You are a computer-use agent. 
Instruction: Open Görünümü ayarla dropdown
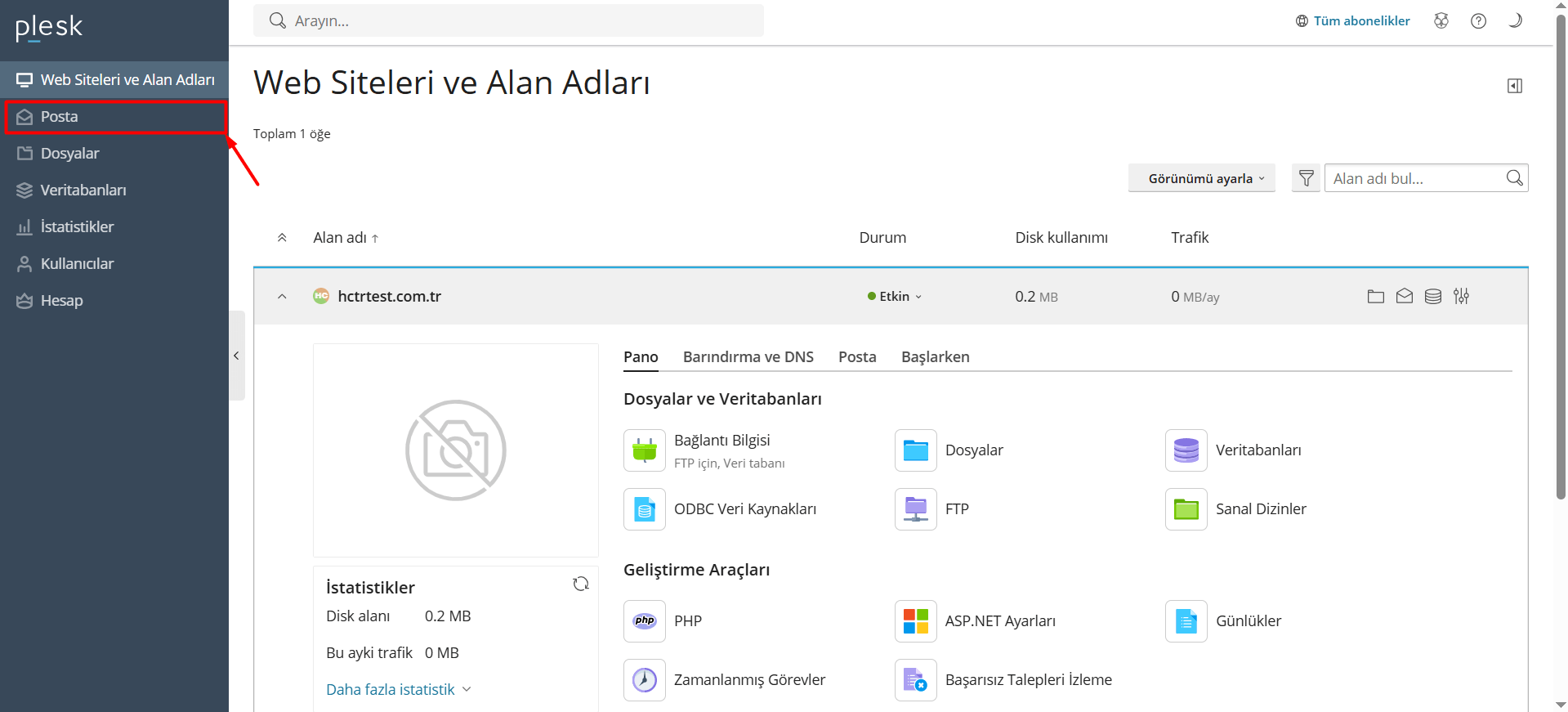coord(1201,178)
